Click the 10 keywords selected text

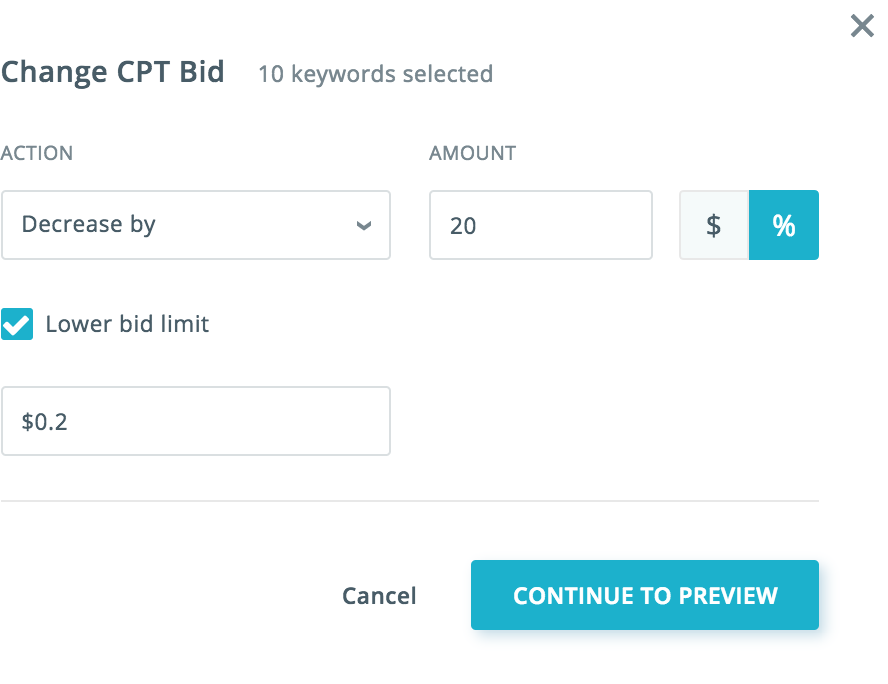[x=375, y=74]
